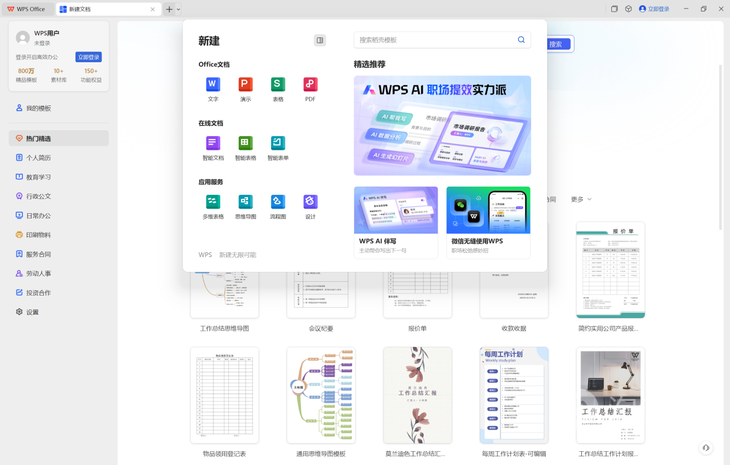Click the 10+ 素材库 stat
Screen dimensions: 730x465
[59, 75]
